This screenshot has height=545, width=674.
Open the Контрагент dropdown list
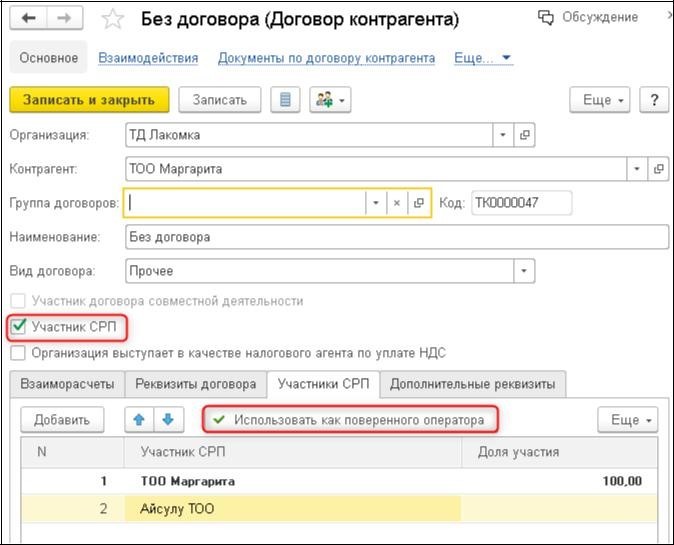pos(637,169)
